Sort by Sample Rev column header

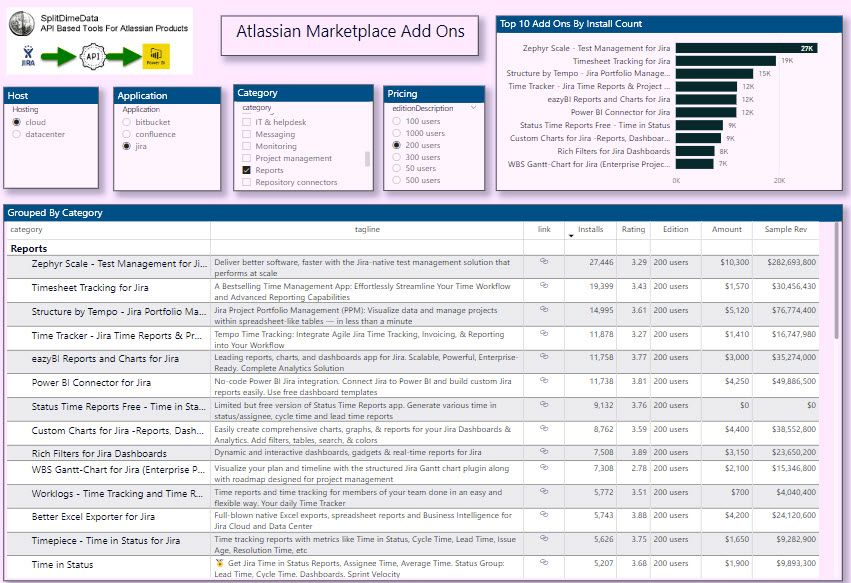(x=785, y=229)
